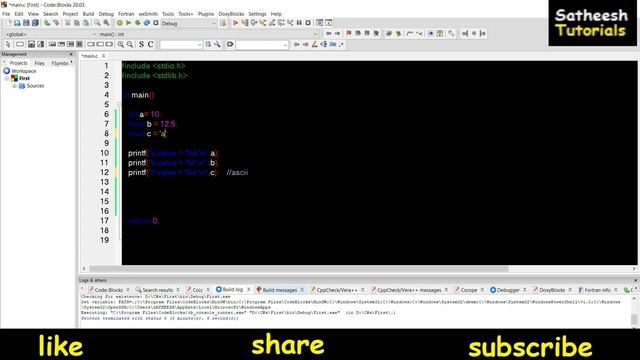Screen dimensions: 640x360
Task: Click the //ascii comment on line 12
Action: [x=237, y=173]
